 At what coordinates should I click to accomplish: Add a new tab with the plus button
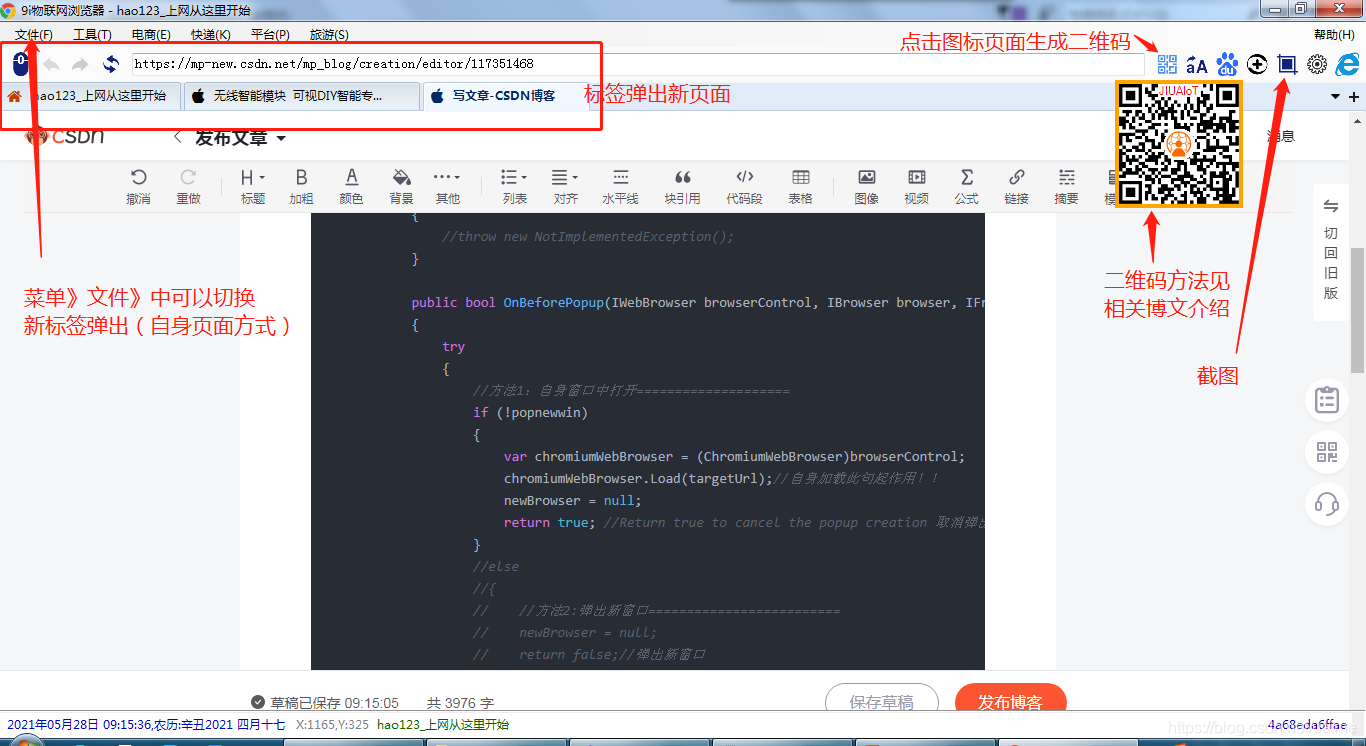coord(1355,97)
